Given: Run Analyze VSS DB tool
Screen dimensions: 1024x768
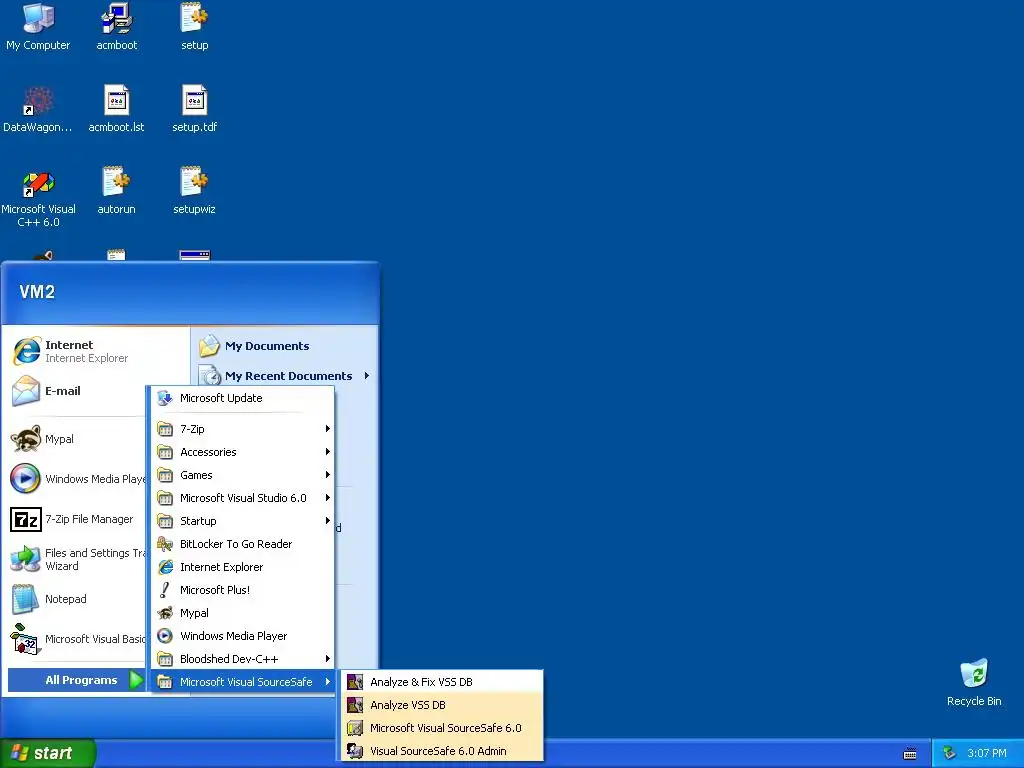Looking at the screenshot, I should [443, 705].
